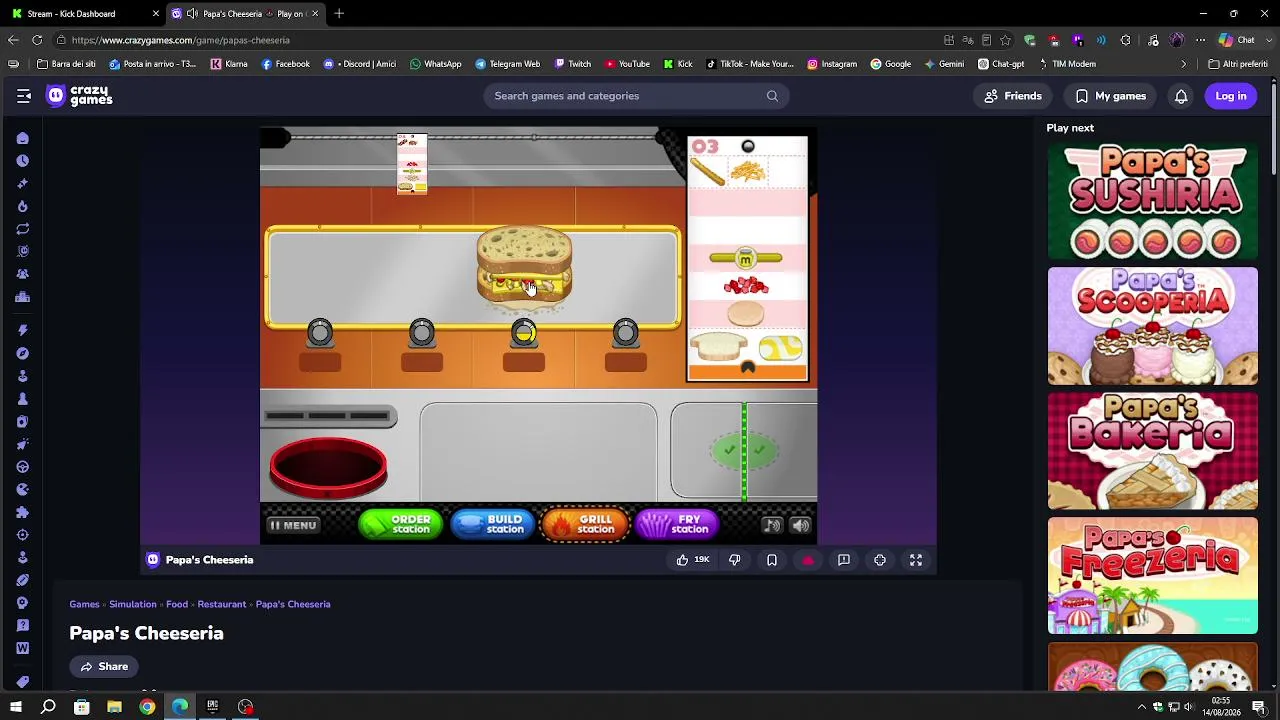This screenshot has width=1280, height=720.
Task: Add this page to favorites star
Action: (x=1005, y=40)
